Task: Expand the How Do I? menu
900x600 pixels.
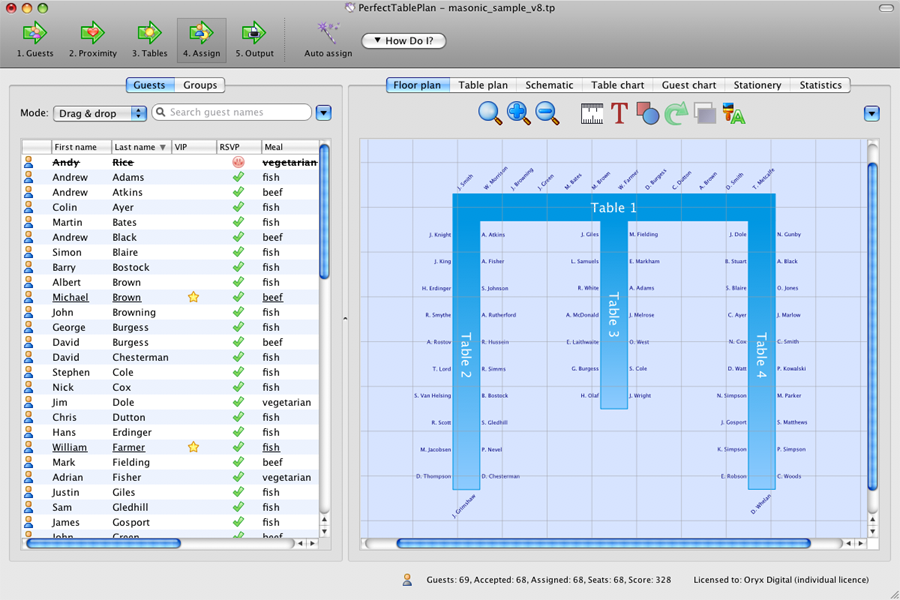Action: tap(403, 41)
